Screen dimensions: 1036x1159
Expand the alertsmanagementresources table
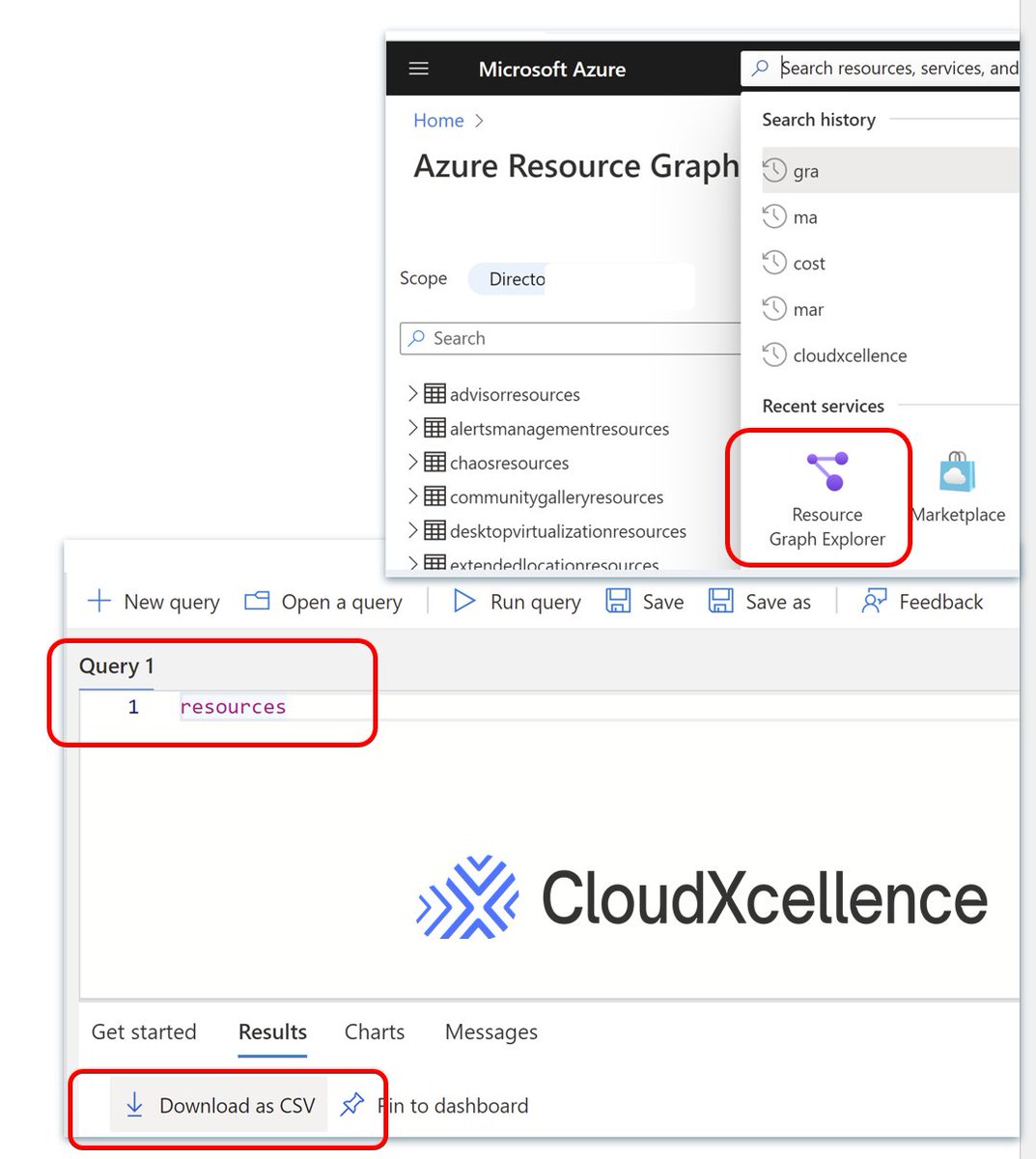pos(413,427)
